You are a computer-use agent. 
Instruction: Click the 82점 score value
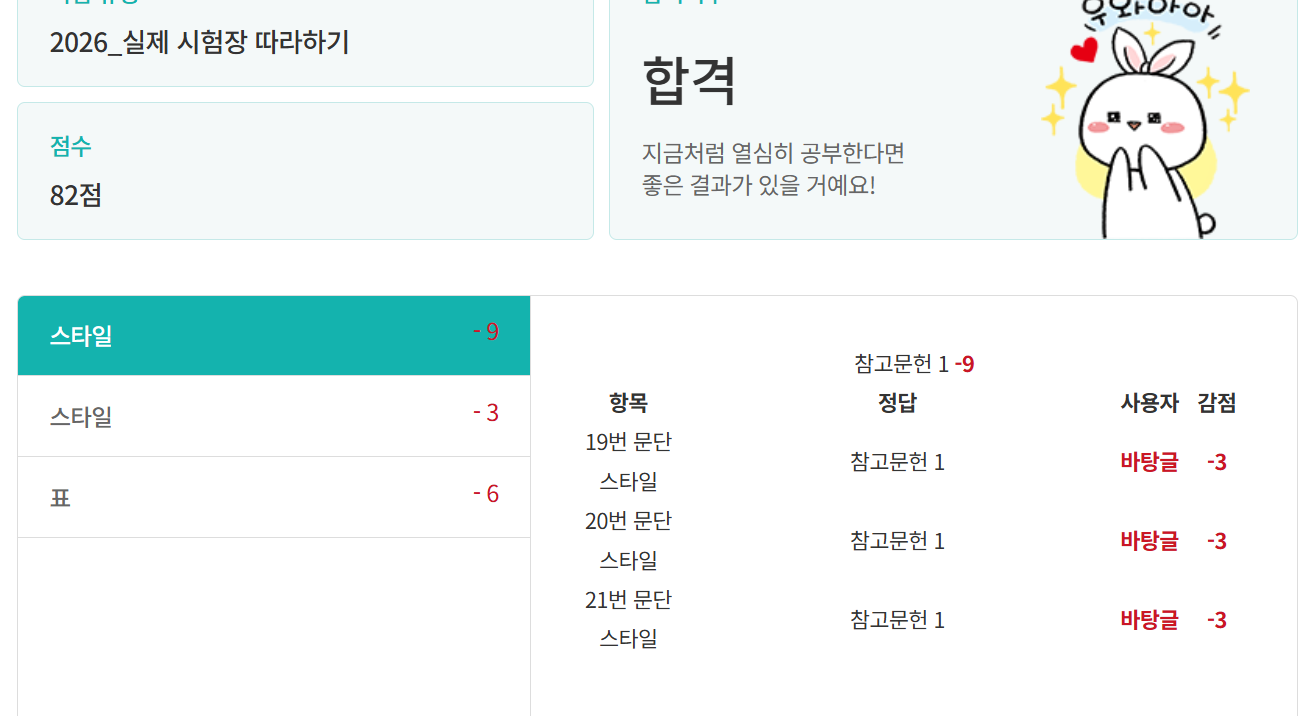(76, 195)
